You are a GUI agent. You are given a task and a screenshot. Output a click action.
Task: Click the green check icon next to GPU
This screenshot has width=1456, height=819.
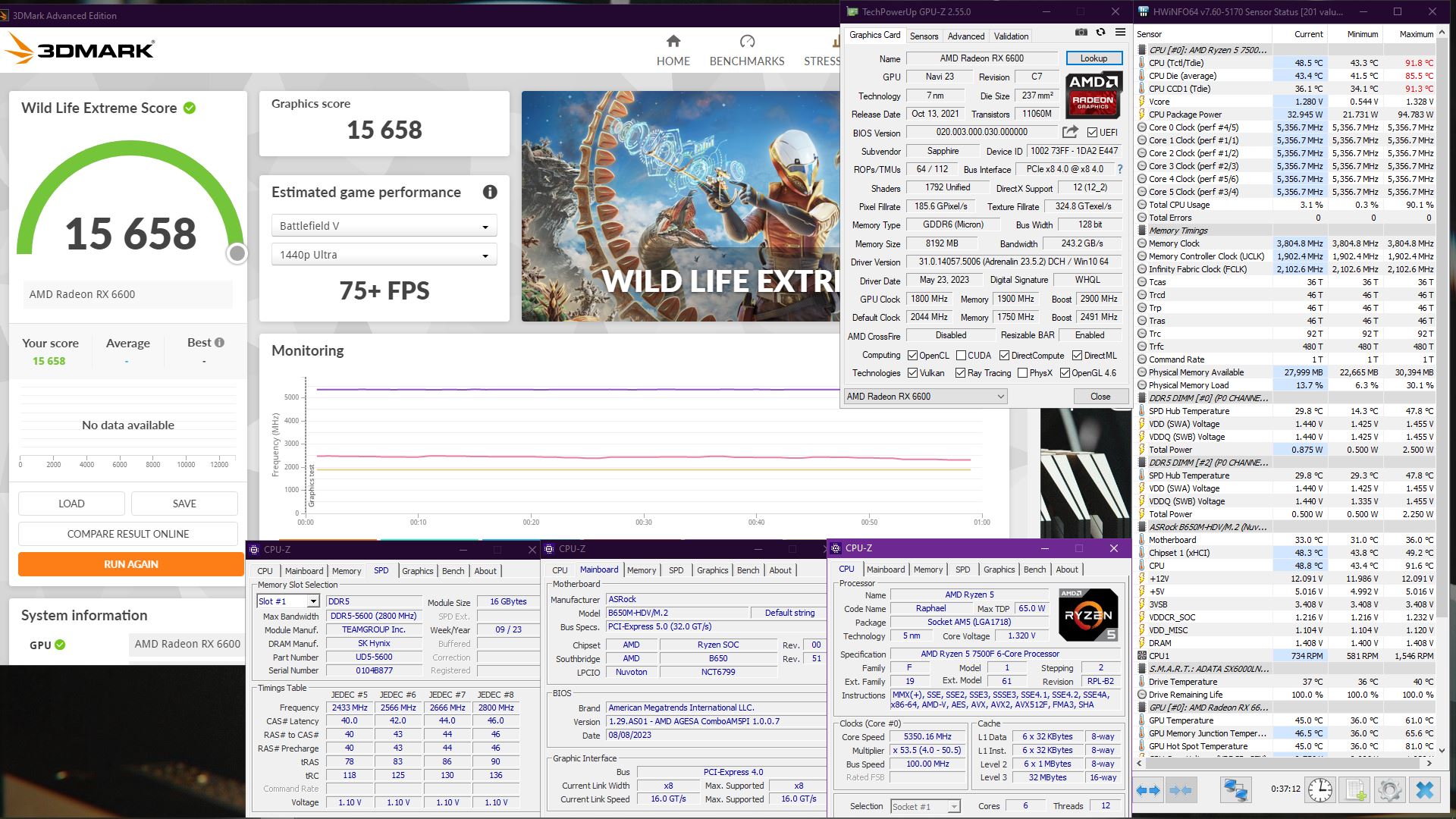(60, 645)
